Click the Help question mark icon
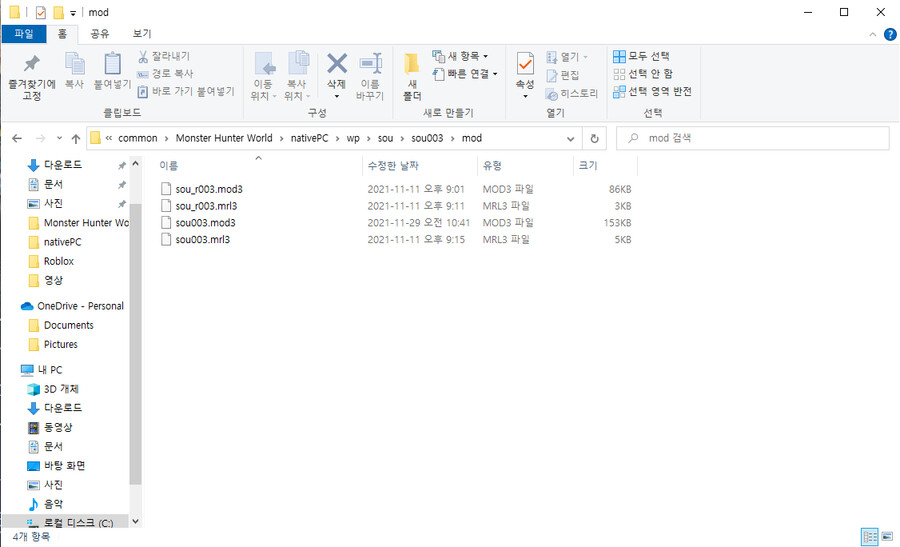Screen dimensions: 900x547 890,34
